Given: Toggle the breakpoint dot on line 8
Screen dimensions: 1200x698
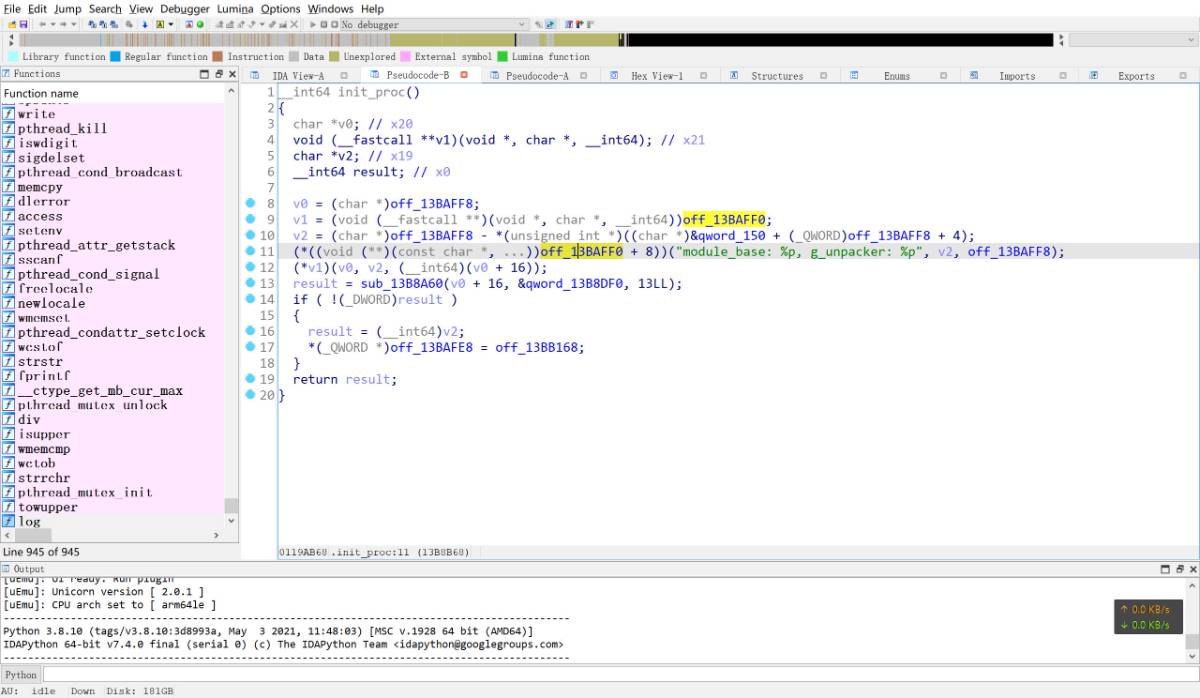Looking at the screenshot, I should (251, 204).
